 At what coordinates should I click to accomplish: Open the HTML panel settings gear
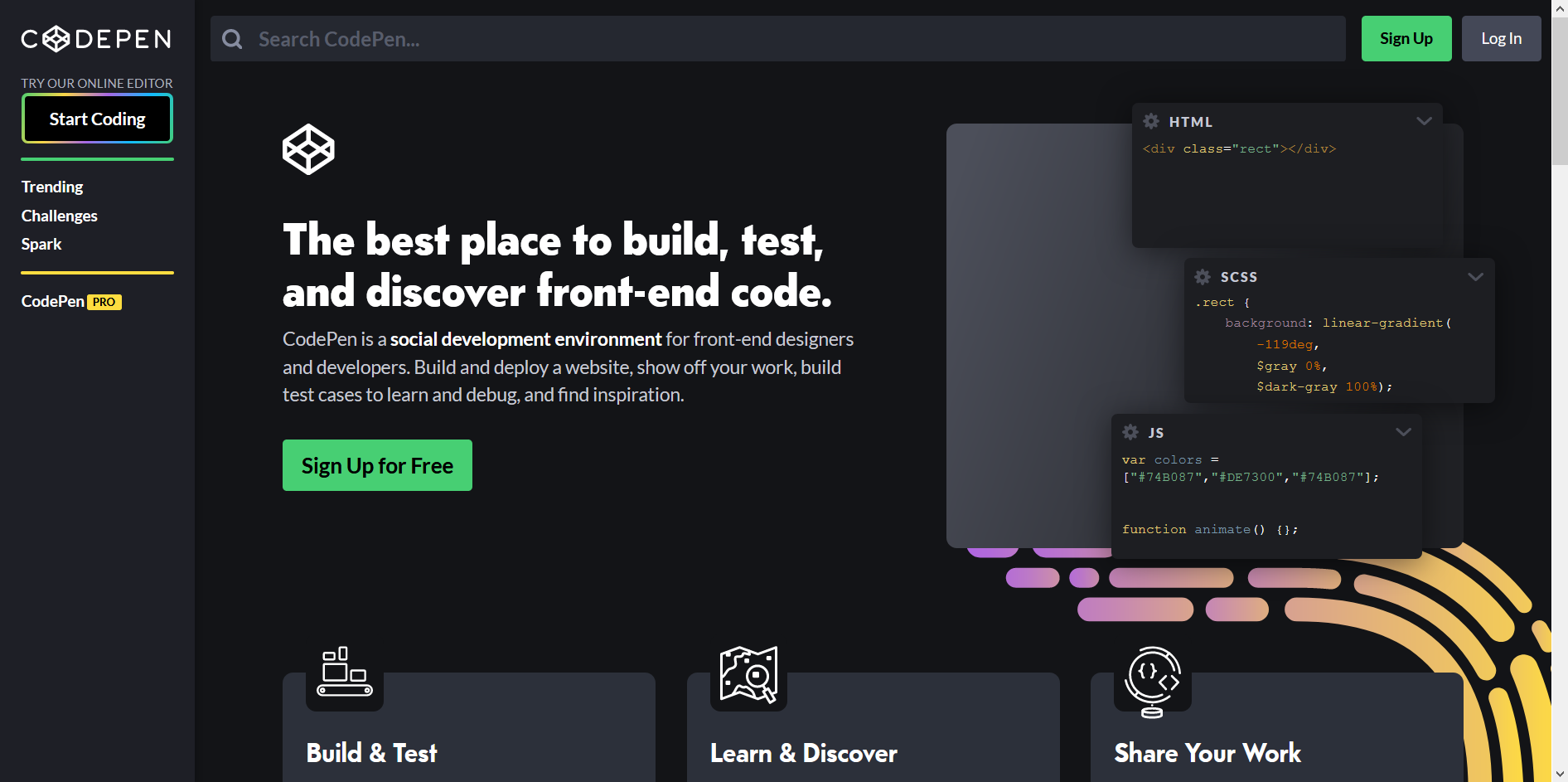pos(1151,121)
